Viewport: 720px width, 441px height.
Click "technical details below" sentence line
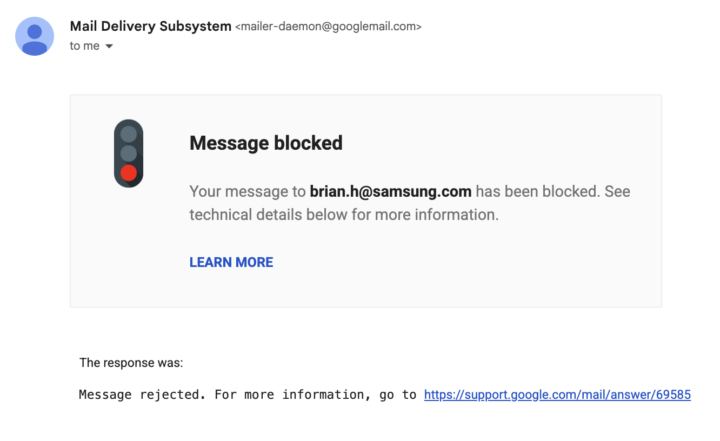(x=343, y=214)
